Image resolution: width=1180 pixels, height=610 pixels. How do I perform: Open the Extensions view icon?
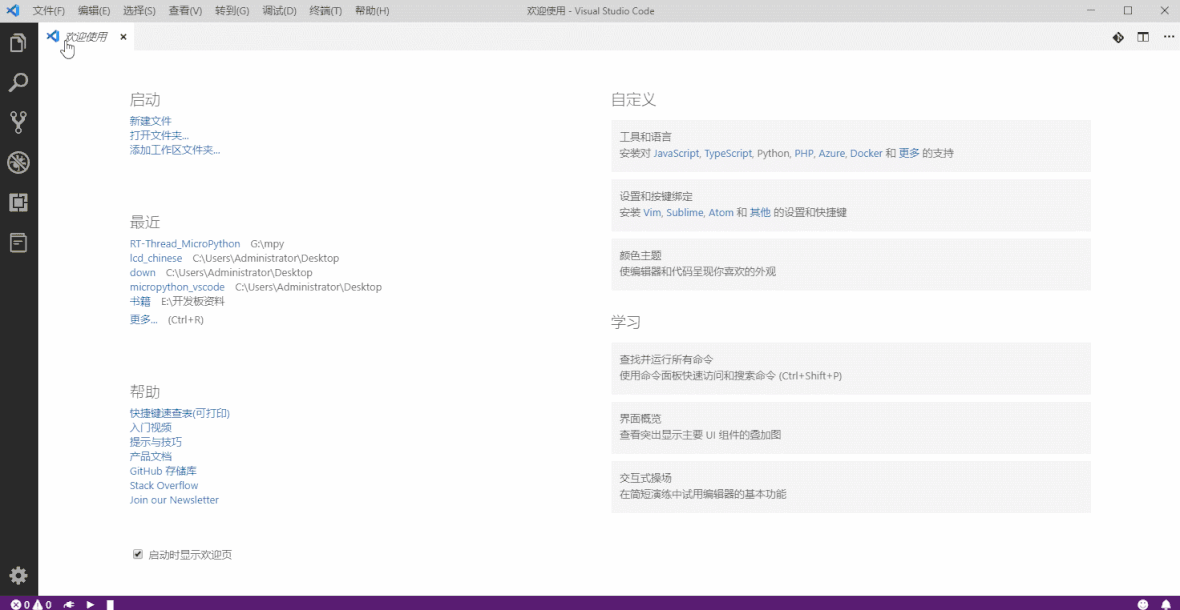click(18, 202)
